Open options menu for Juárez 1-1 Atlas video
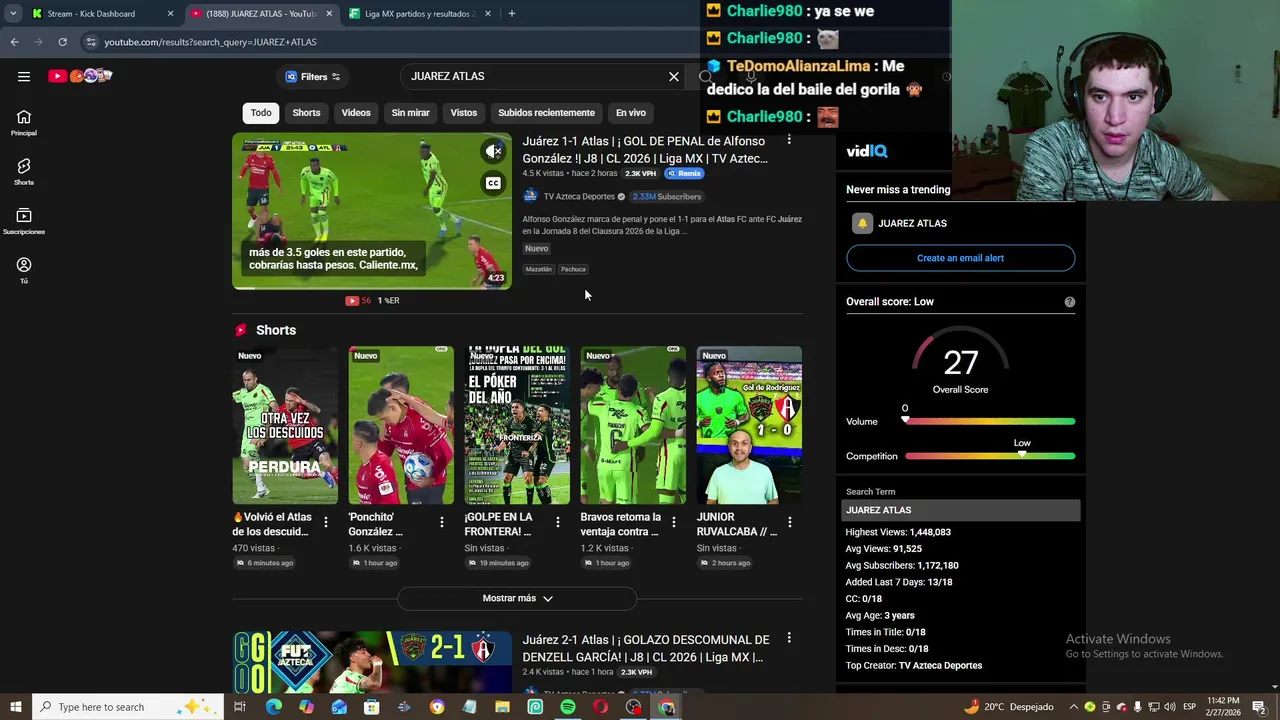The image size is (1280, 720). (789, 140)
